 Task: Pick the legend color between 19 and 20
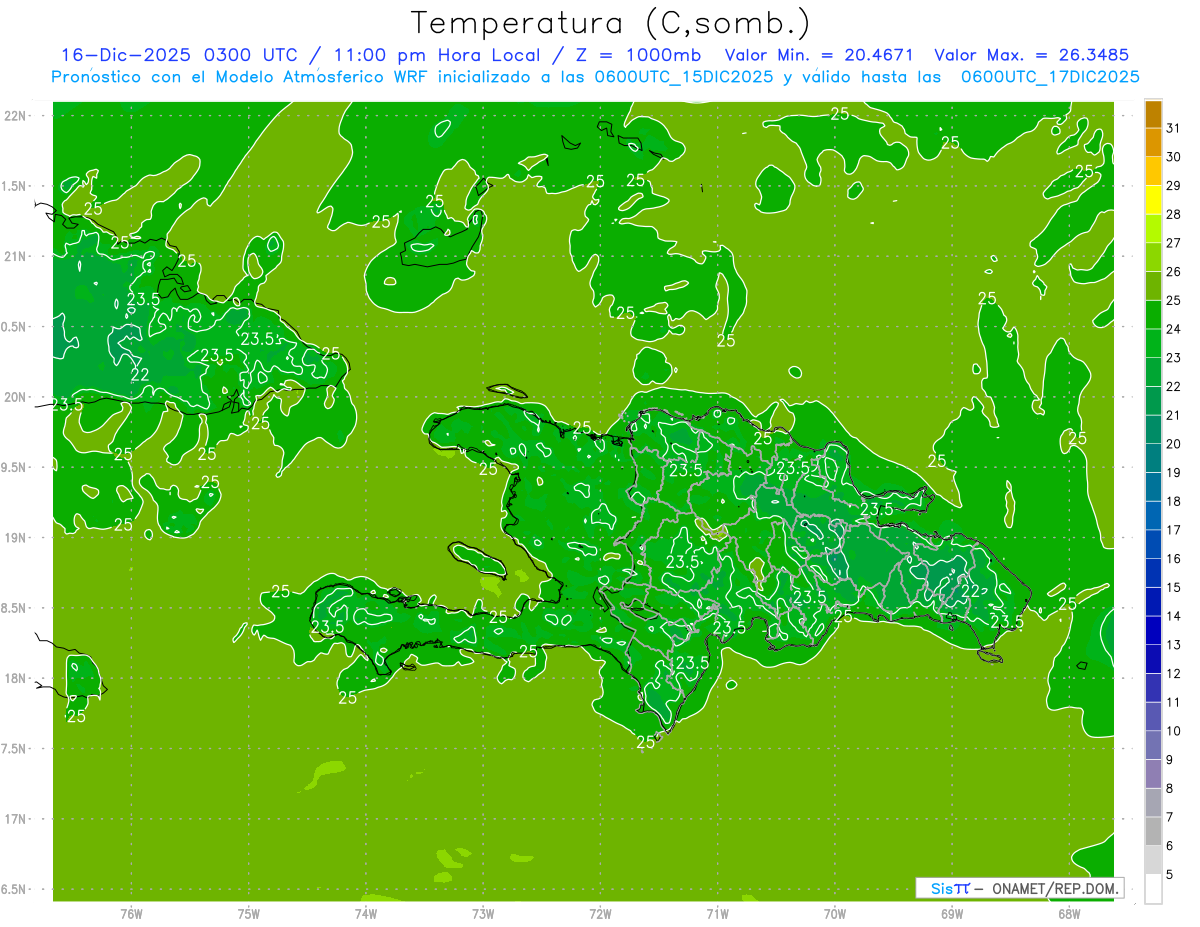coord(1153,458)
